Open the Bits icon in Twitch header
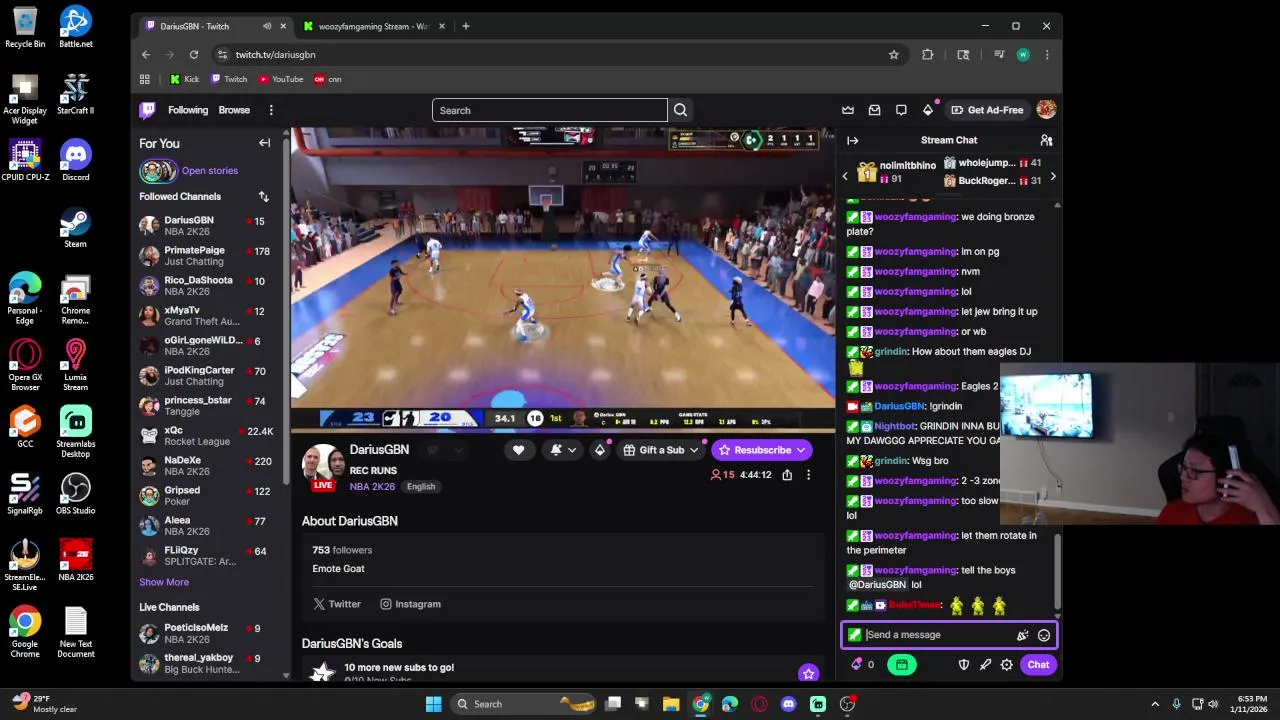 (928, 110)
